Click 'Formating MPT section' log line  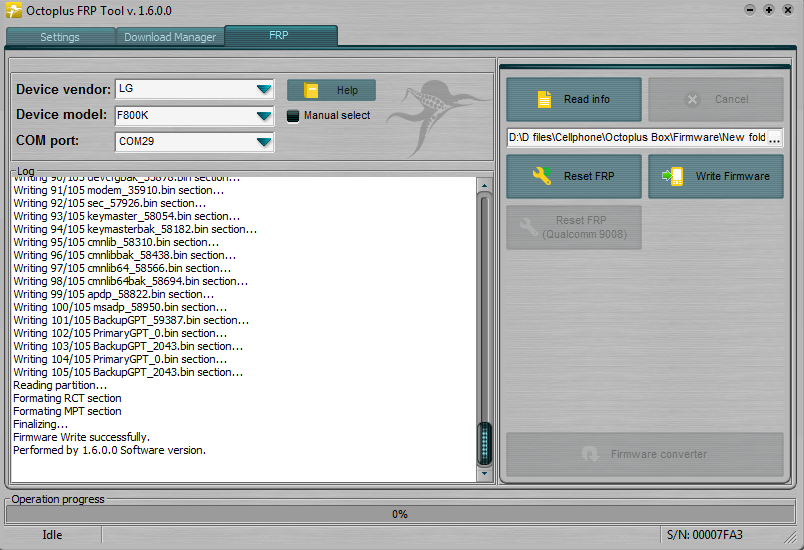(x=67, y=411)
